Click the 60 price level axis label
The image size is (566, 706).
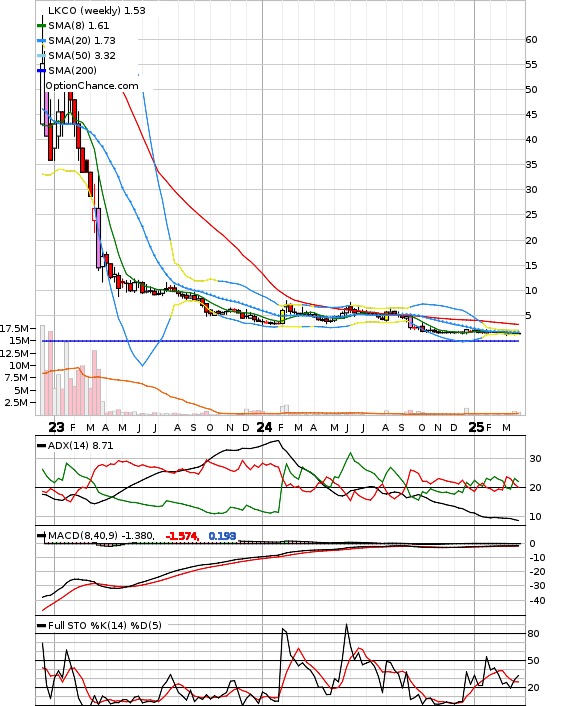pos(531,40)
